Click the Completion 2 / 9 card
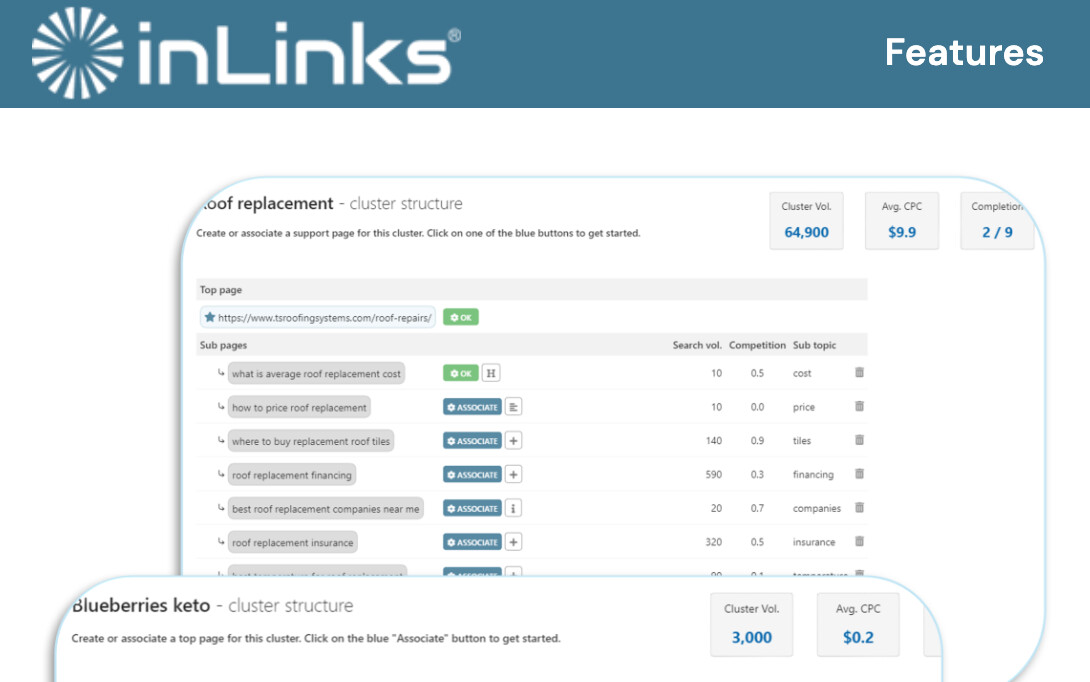This screenshot has height=682, width=1090. [x=997, y=221]
